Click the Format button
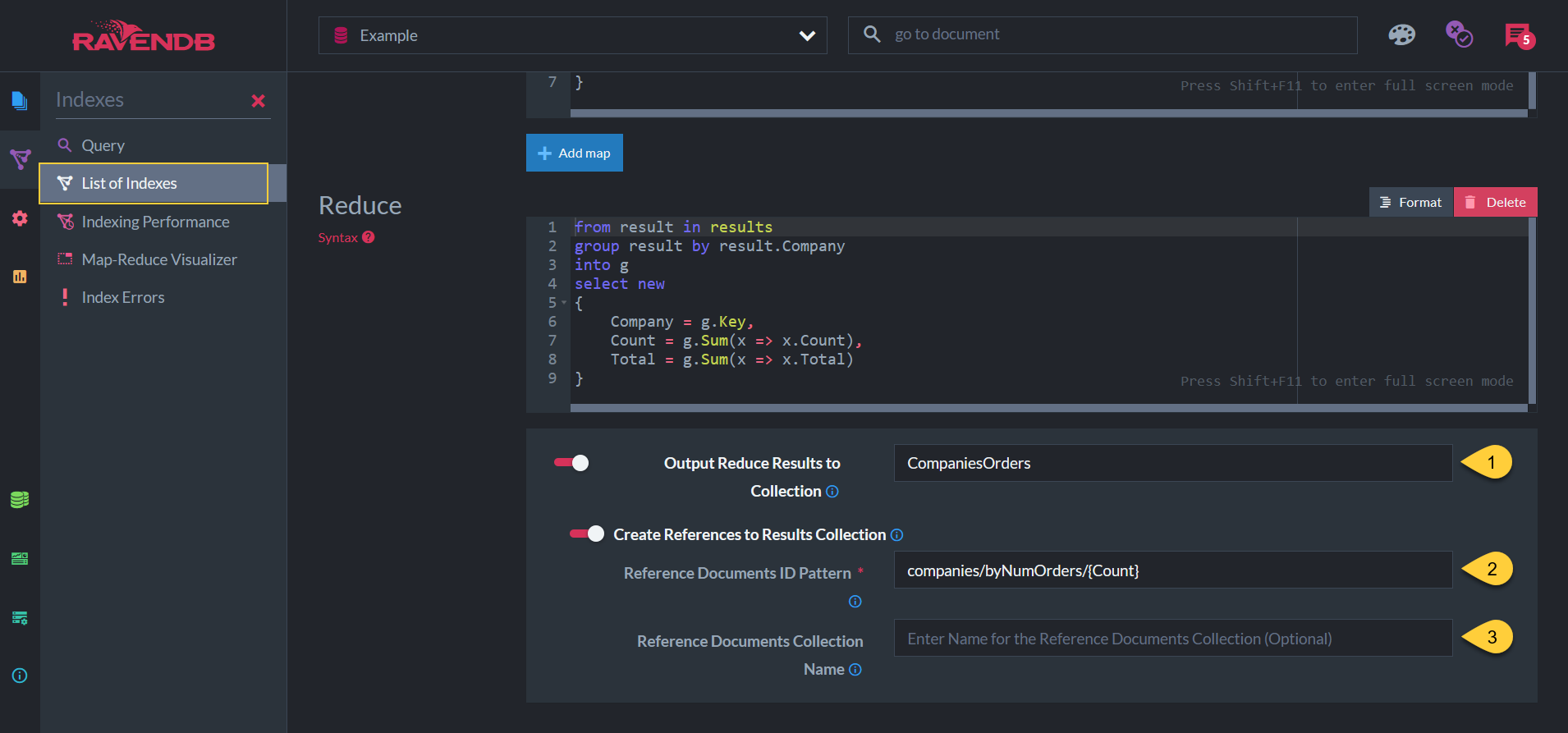Viewport: 1568px width, 733px height. [x=1411, y=202]
